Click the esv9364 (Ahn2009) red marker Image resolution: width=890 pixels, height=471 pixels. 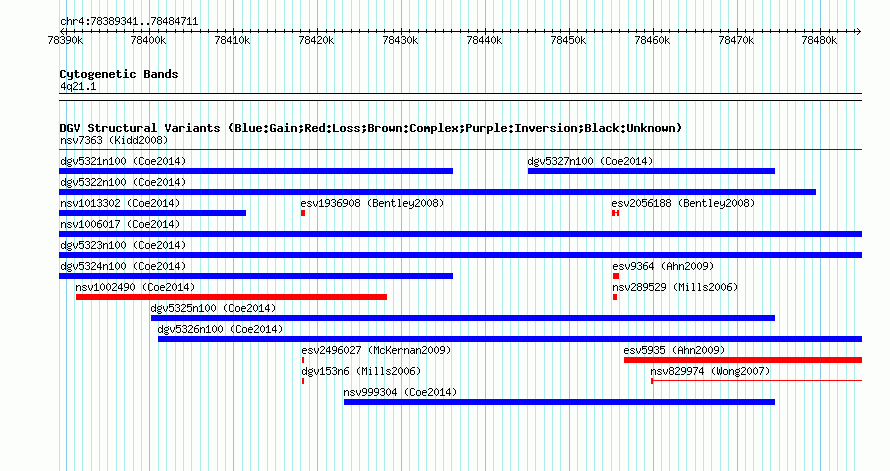tap(616, 276)
